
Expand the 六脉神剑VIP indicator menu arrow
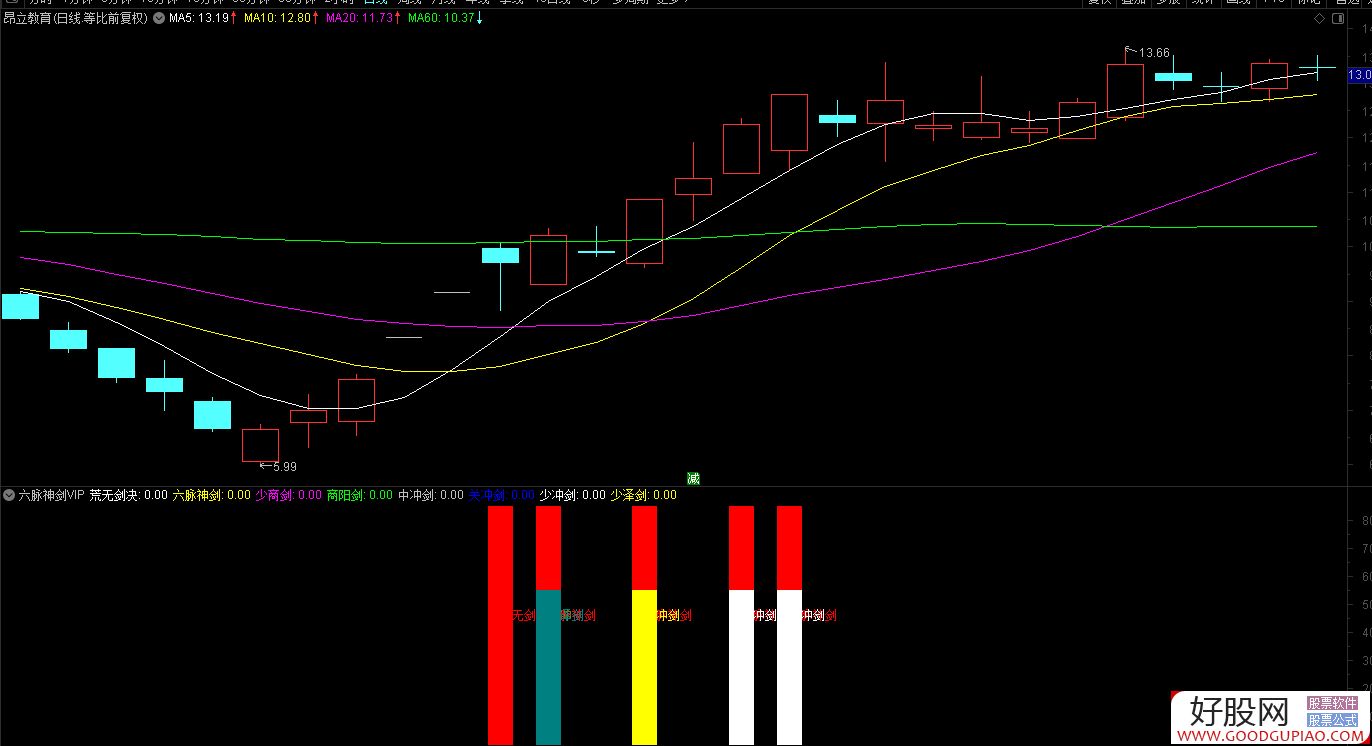coord(9,495)
